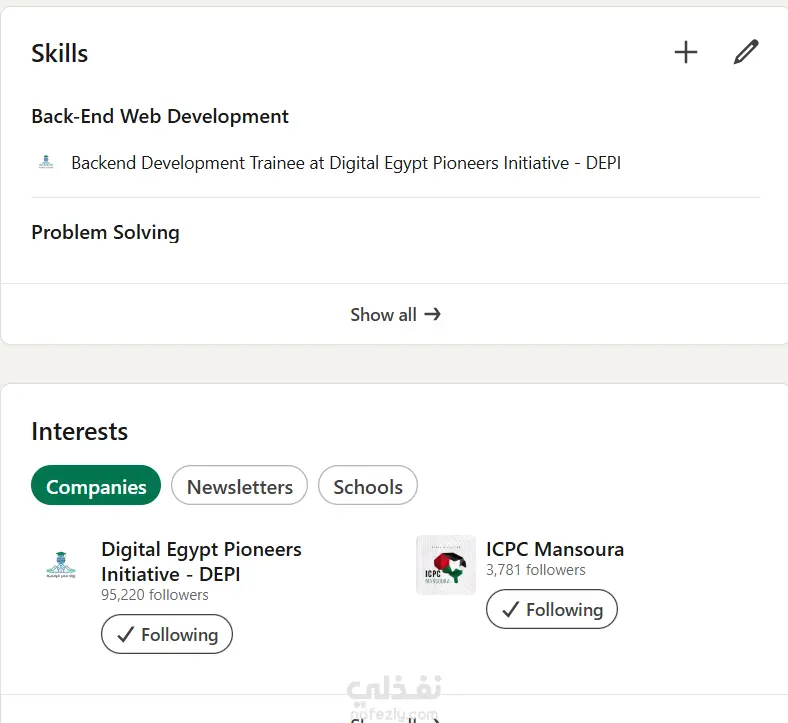Open the Problem Solving skill
788x723 pixels.
point(105,232)
